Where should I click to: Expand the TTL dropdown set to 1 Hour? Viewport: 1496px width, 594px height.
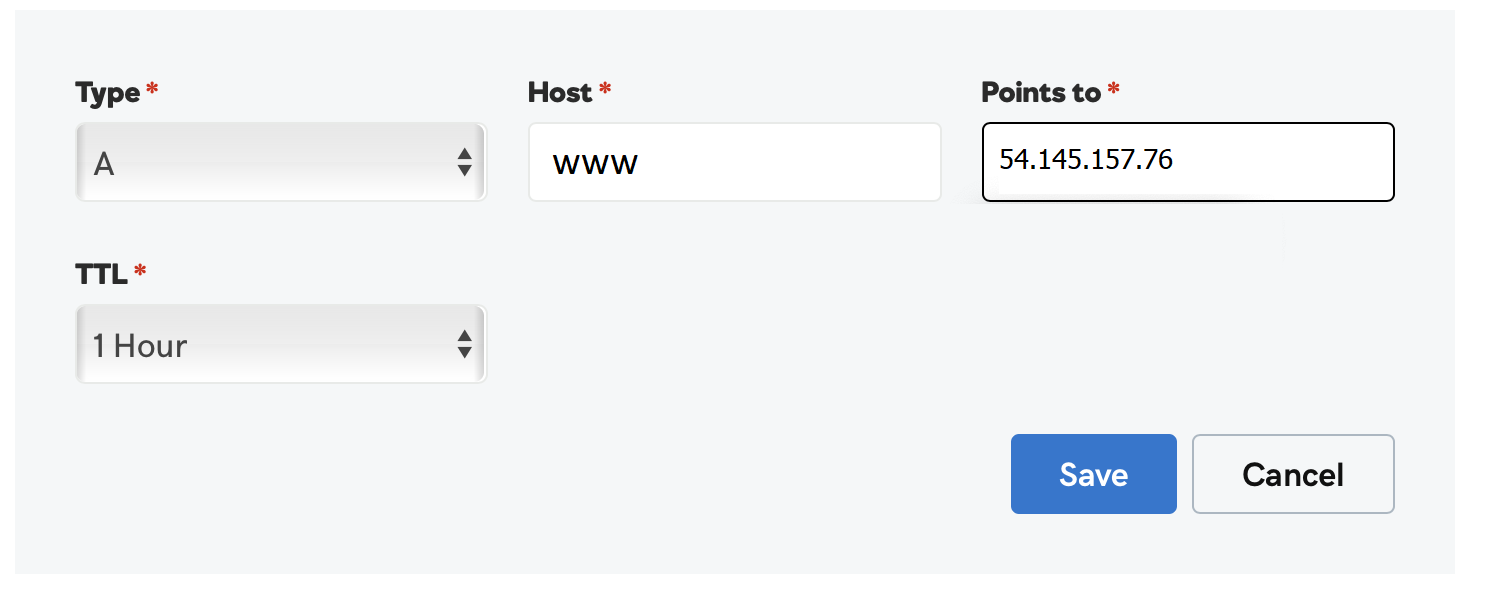(280, 345)
